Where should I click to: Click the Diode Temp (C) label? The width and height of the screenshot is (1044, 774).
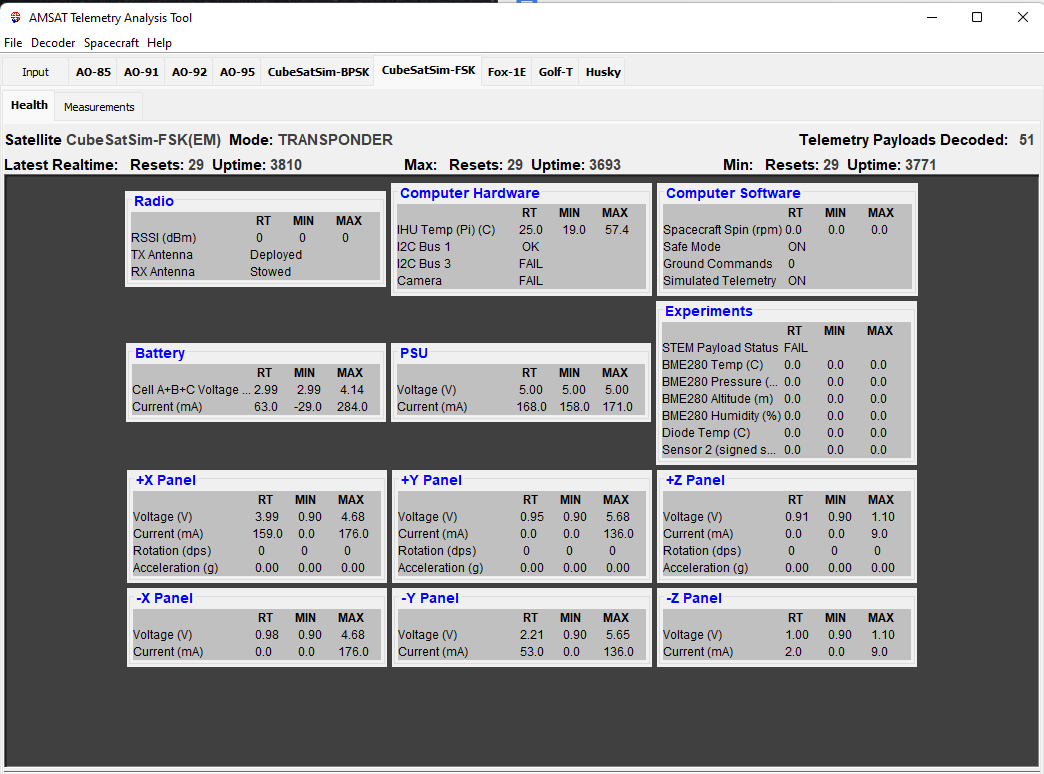pyautogui.click(x=706, y=432)
